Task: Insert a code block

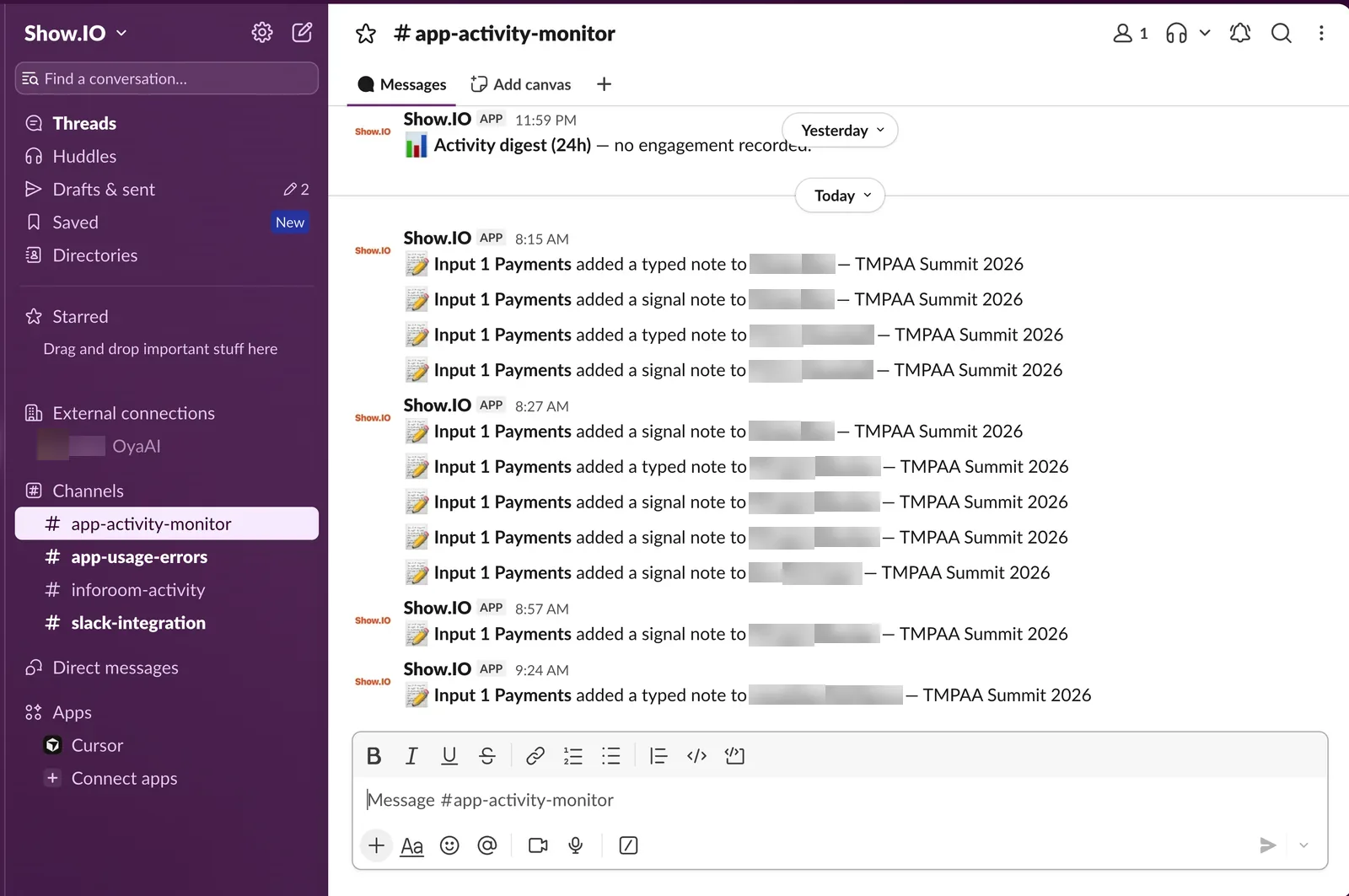Action: coord(734,756)
